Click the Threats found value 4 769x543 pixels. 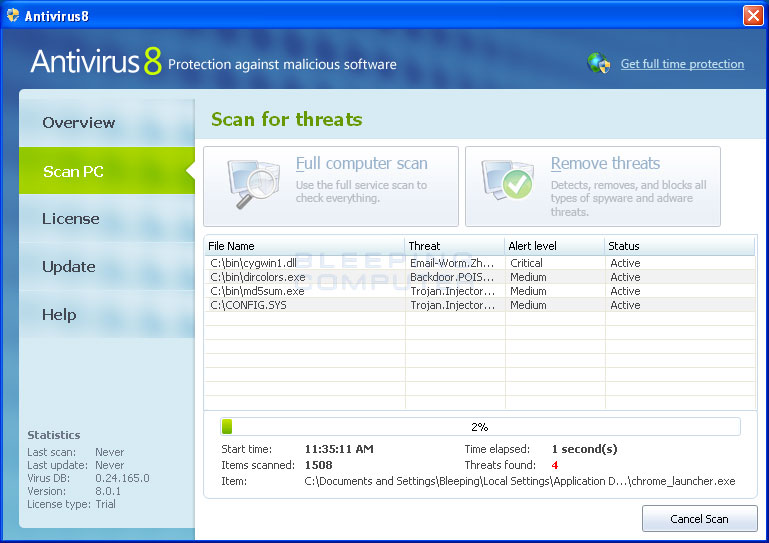coord(555,465)
